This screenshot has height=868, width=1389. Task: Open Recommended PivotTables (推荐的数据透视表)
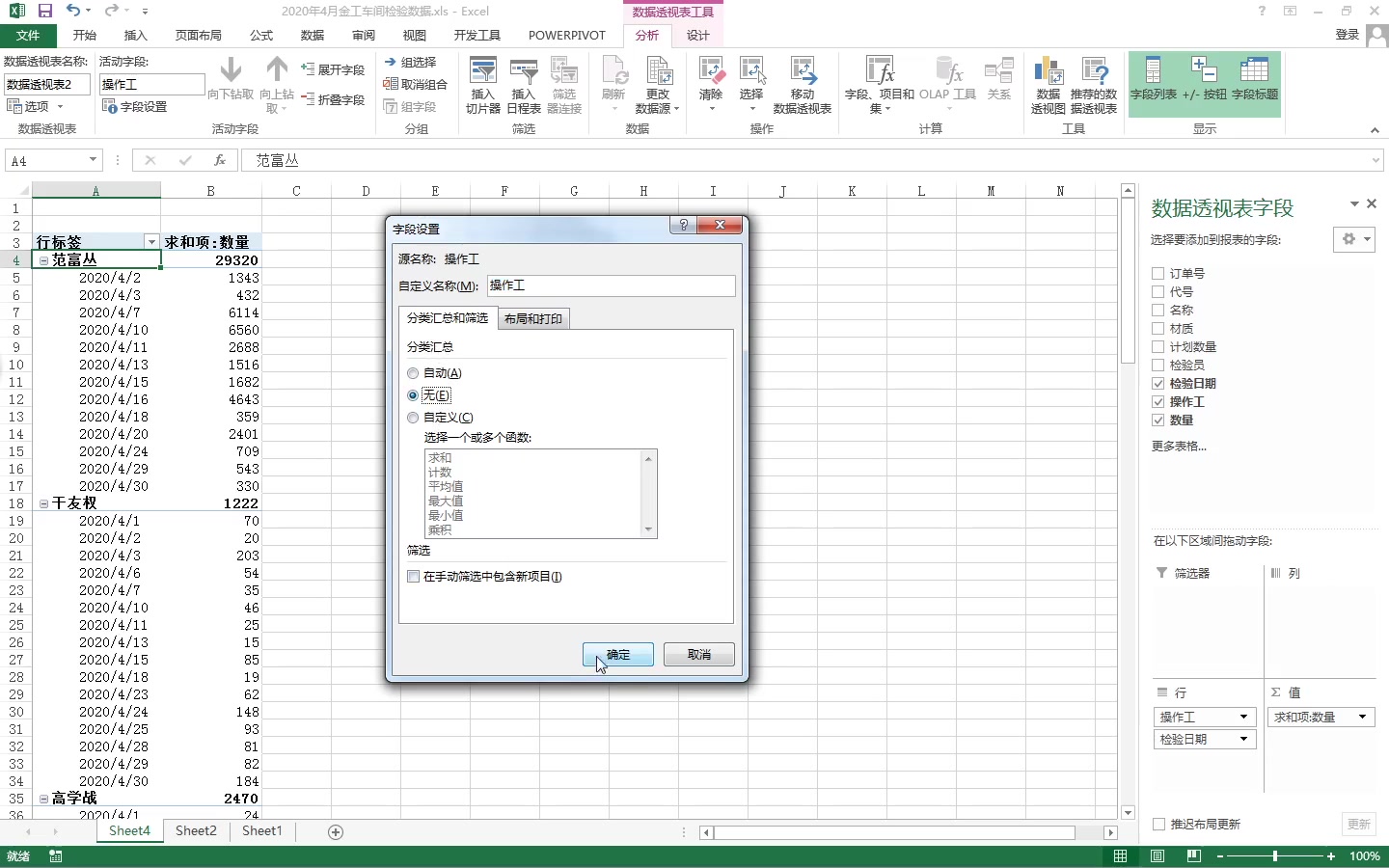click(x=1094, y=85)
